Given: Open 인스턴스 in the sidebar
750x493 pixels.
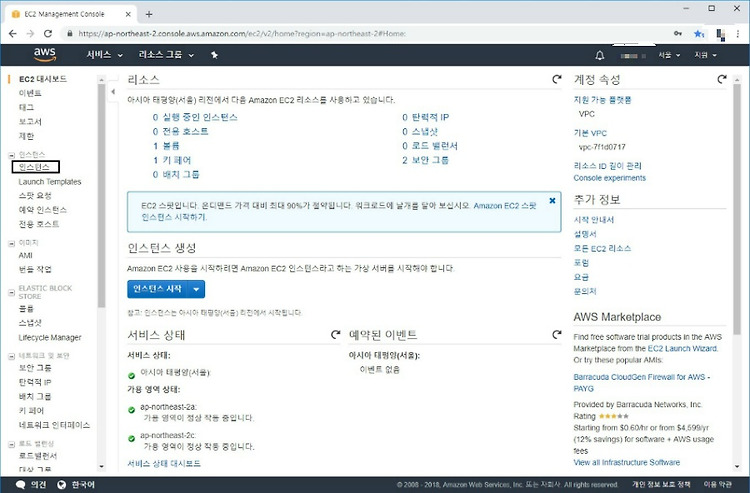Looking at the screenshot, I should point(35,167).
